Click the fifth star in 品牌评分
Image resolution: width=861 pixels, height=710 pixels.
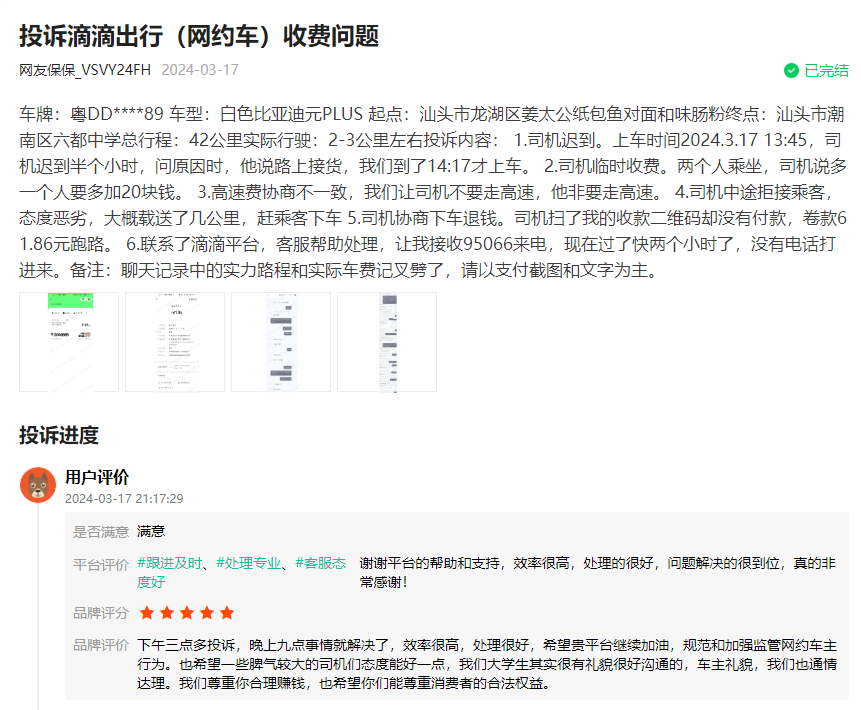(227, 613)
